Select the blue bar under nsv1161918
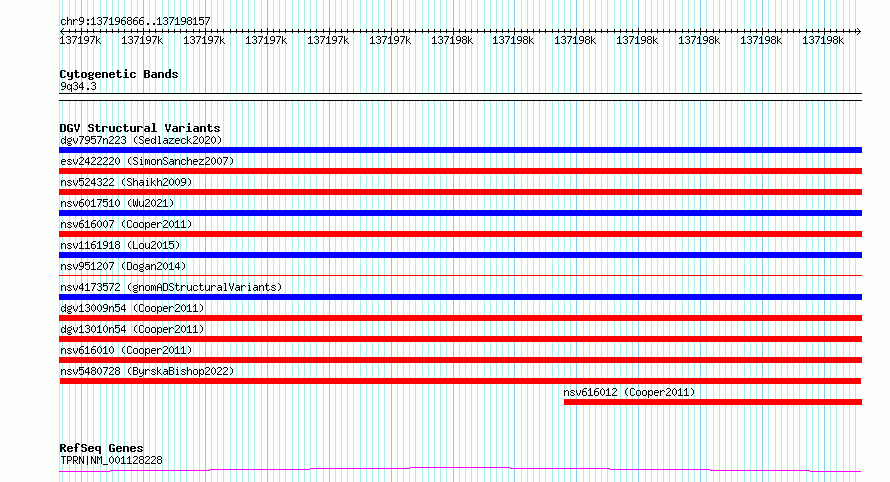The image size is (890, 482). pos(460,255)
